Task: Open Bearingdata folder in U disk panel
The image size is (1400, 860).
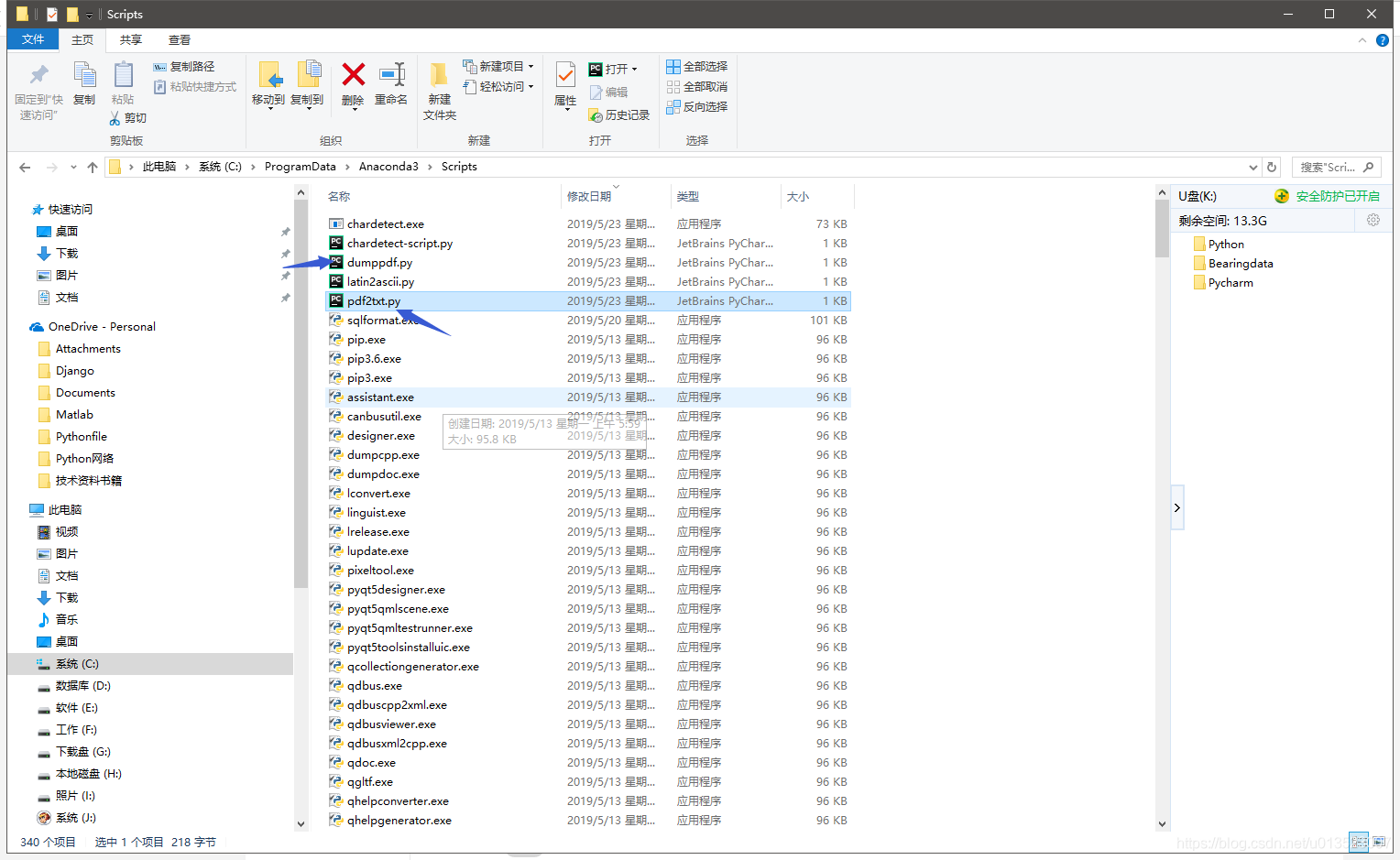Action: coord(1241,264)
